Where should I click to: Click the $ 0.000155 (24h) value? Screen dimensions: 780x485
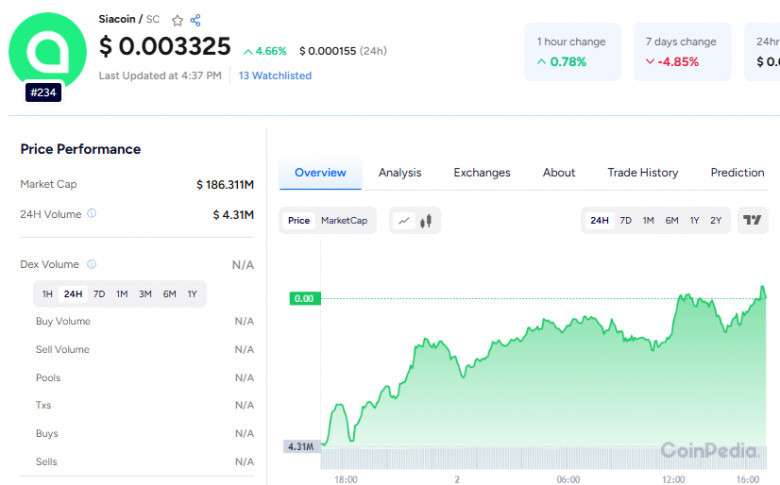tap(343, 51)
